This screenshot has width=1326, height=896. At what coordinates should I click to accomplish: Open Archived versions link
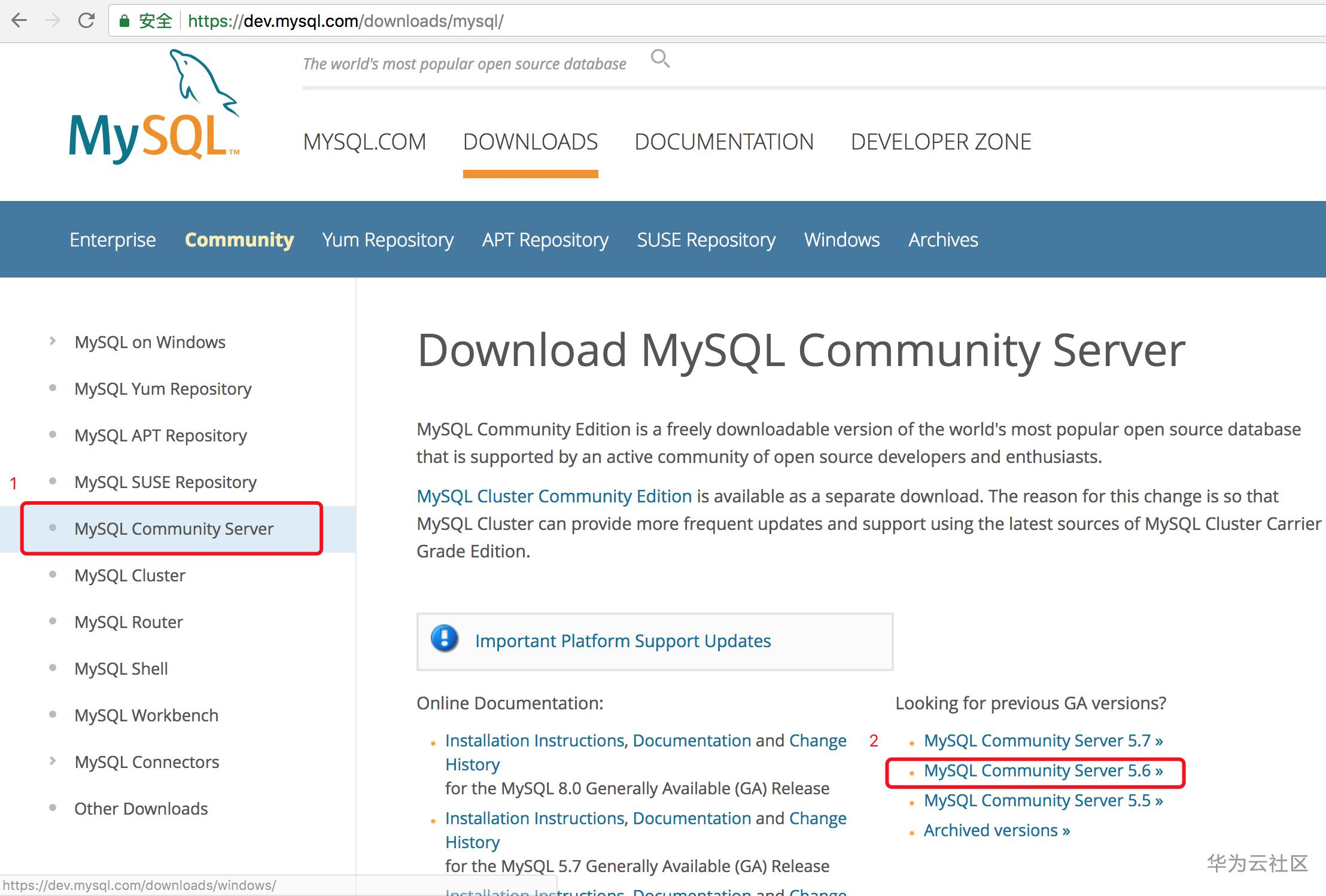996,831
